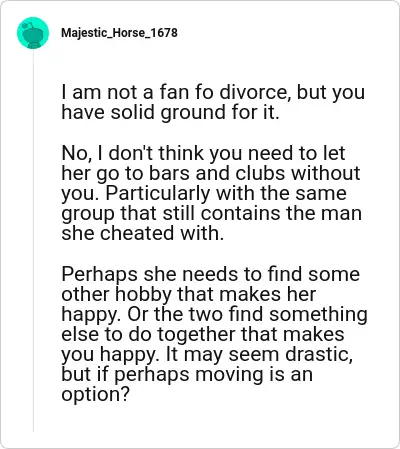The height and width of the screenshot is (449, 400).
Task: Click the final word 'option?'
Action: click(95, 395)
